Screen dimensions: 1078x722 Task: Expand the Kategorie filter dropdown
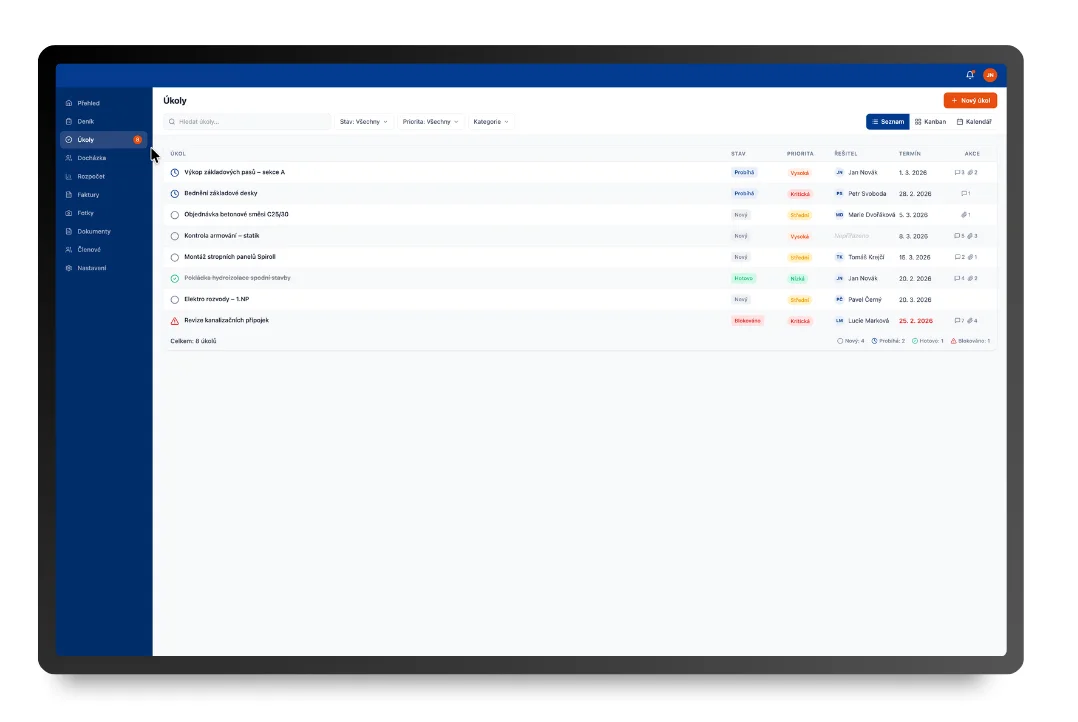pyautogui.click(x=491, y=122)
